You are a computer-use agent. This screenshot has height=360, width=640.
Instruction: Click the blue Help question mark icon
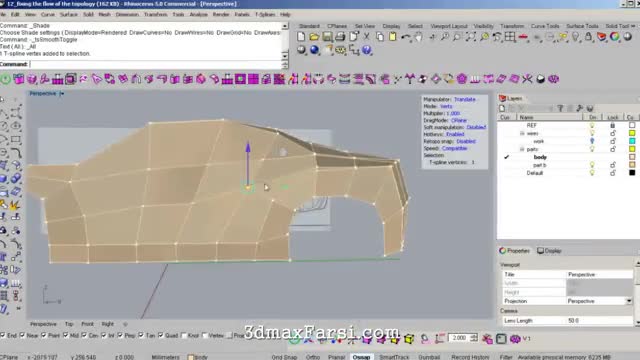367,50
